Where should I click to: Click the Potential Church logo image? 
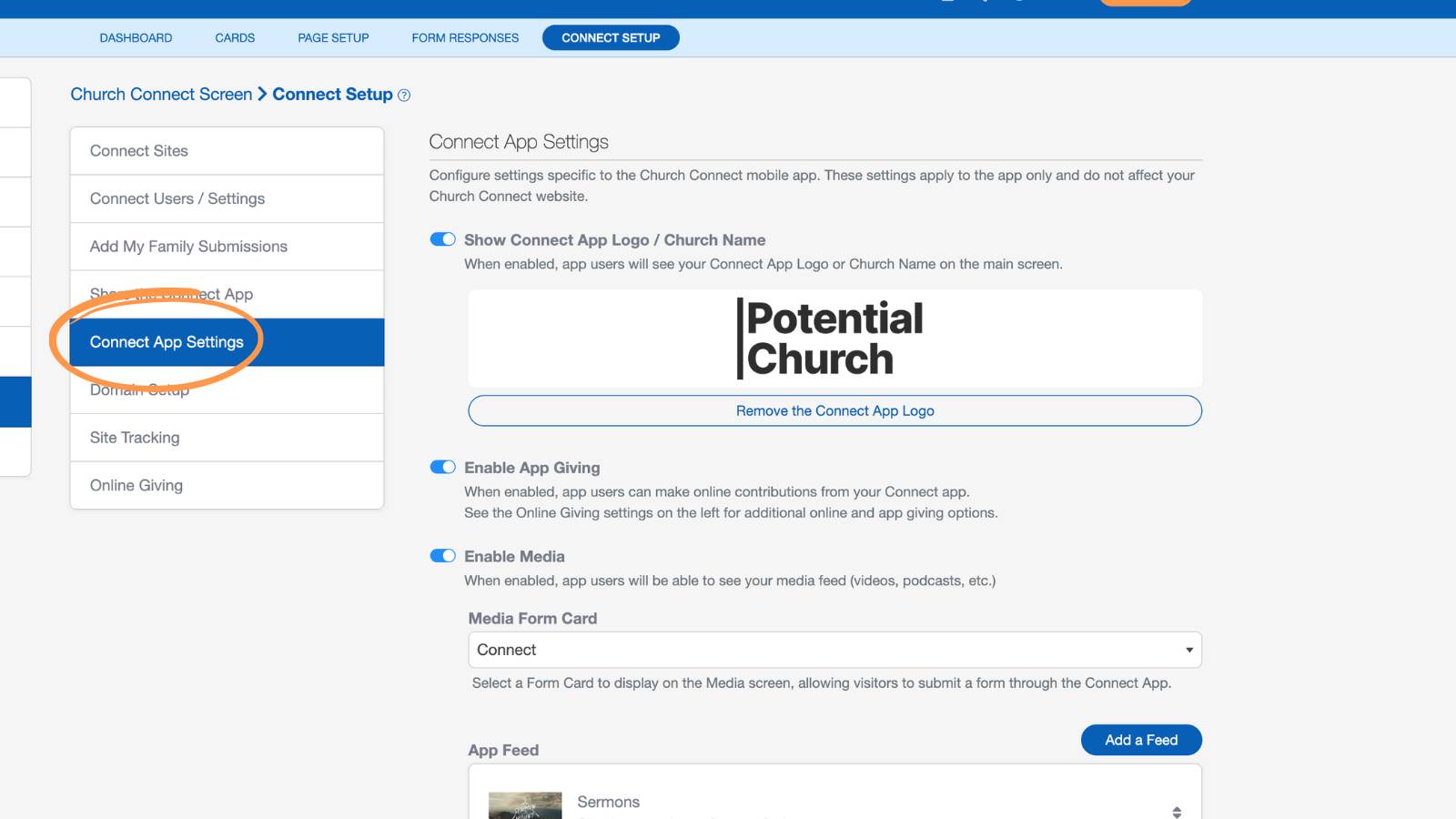[x=830, y=339]
